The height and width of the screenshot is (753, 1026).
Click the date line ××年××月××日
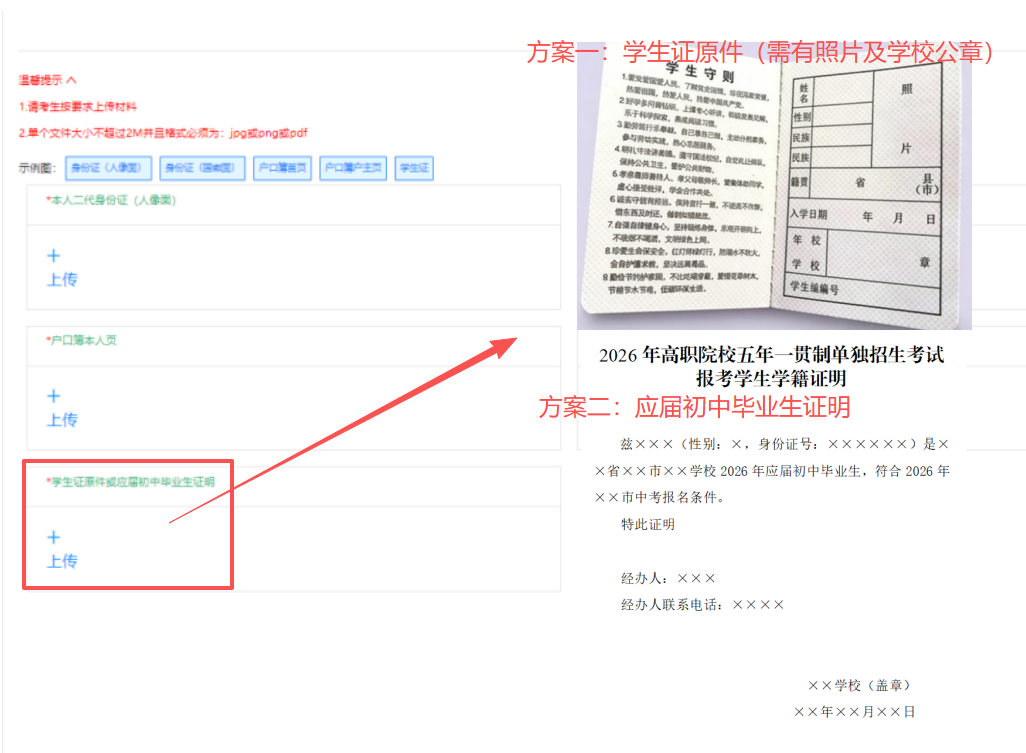pyautogui.click(x=855, y=712)
